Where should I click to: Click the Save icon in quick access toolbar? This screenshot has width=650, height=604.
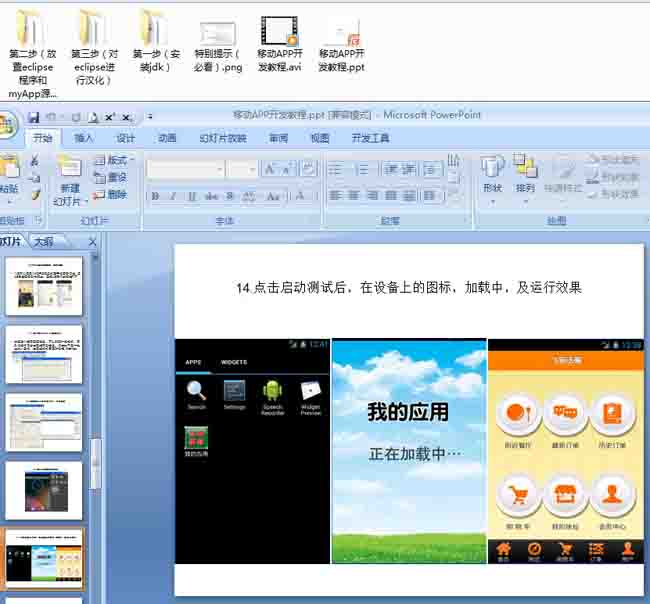point(34,117)
